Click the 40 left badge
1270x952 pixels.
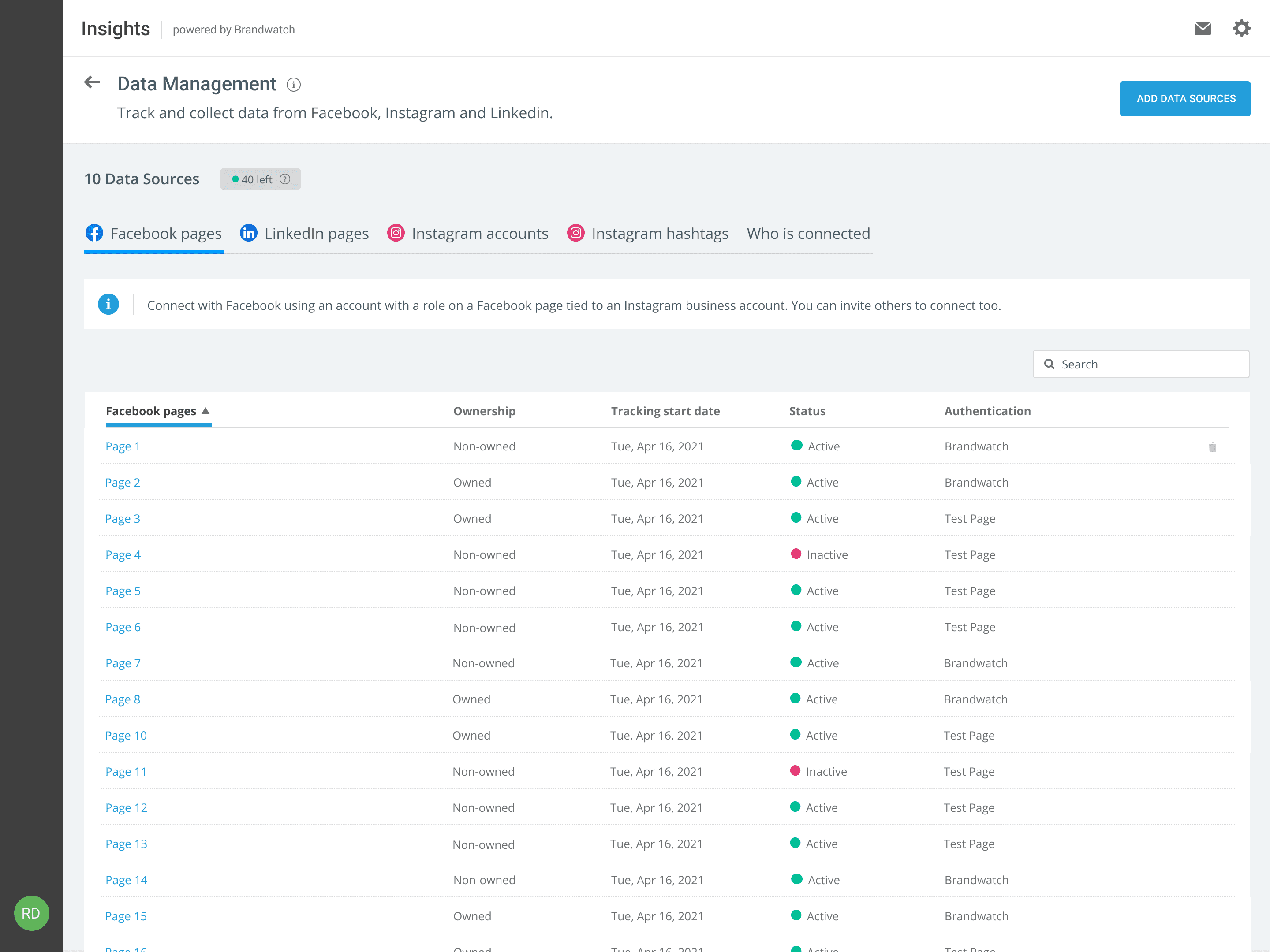(260, 179)
